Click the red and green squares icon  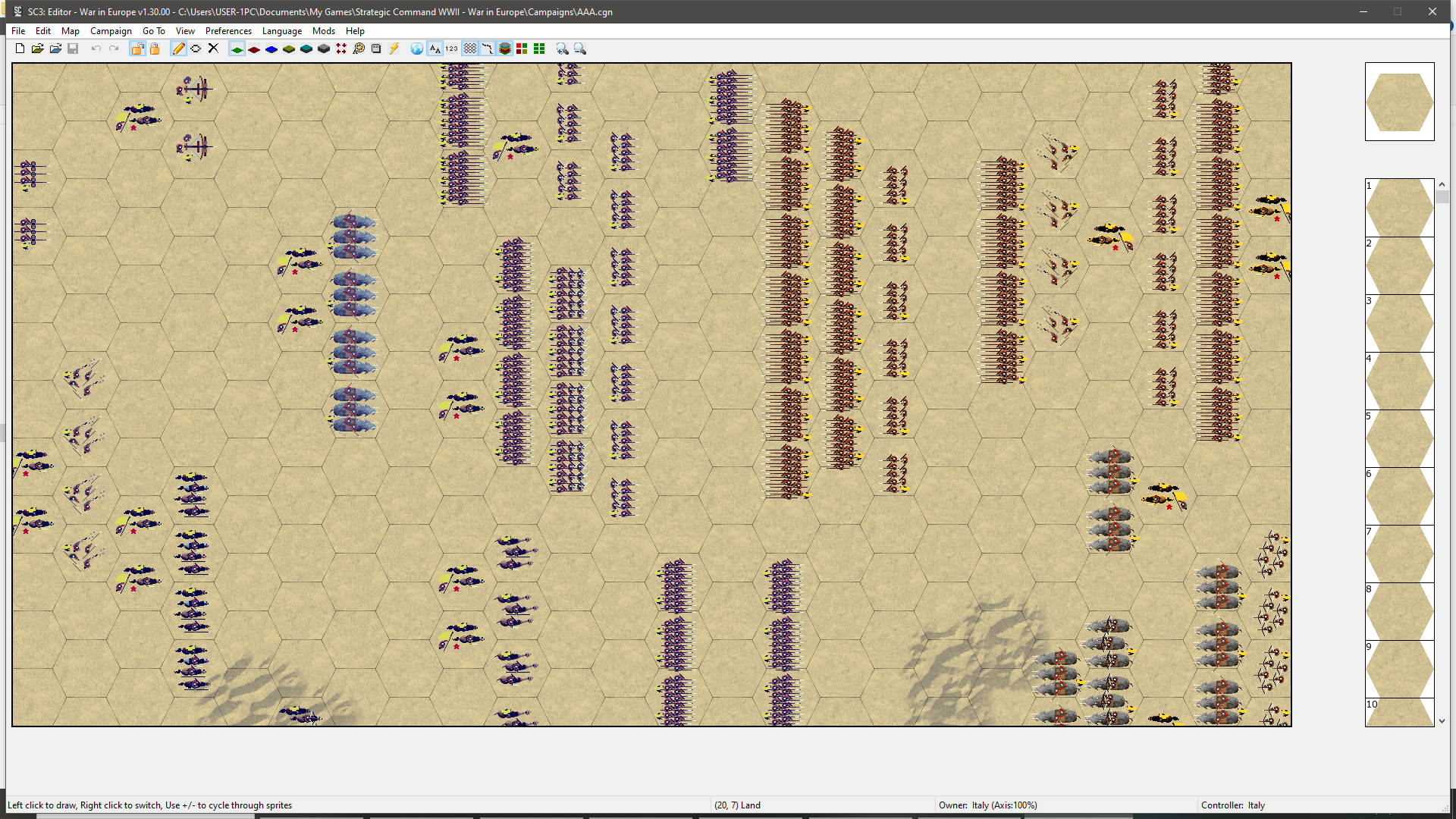click(x=522, y=49)
